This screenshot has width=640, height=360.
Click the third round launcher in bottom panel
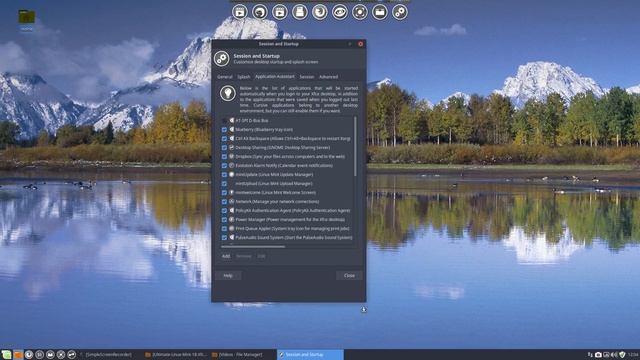[x=29, y=355]
